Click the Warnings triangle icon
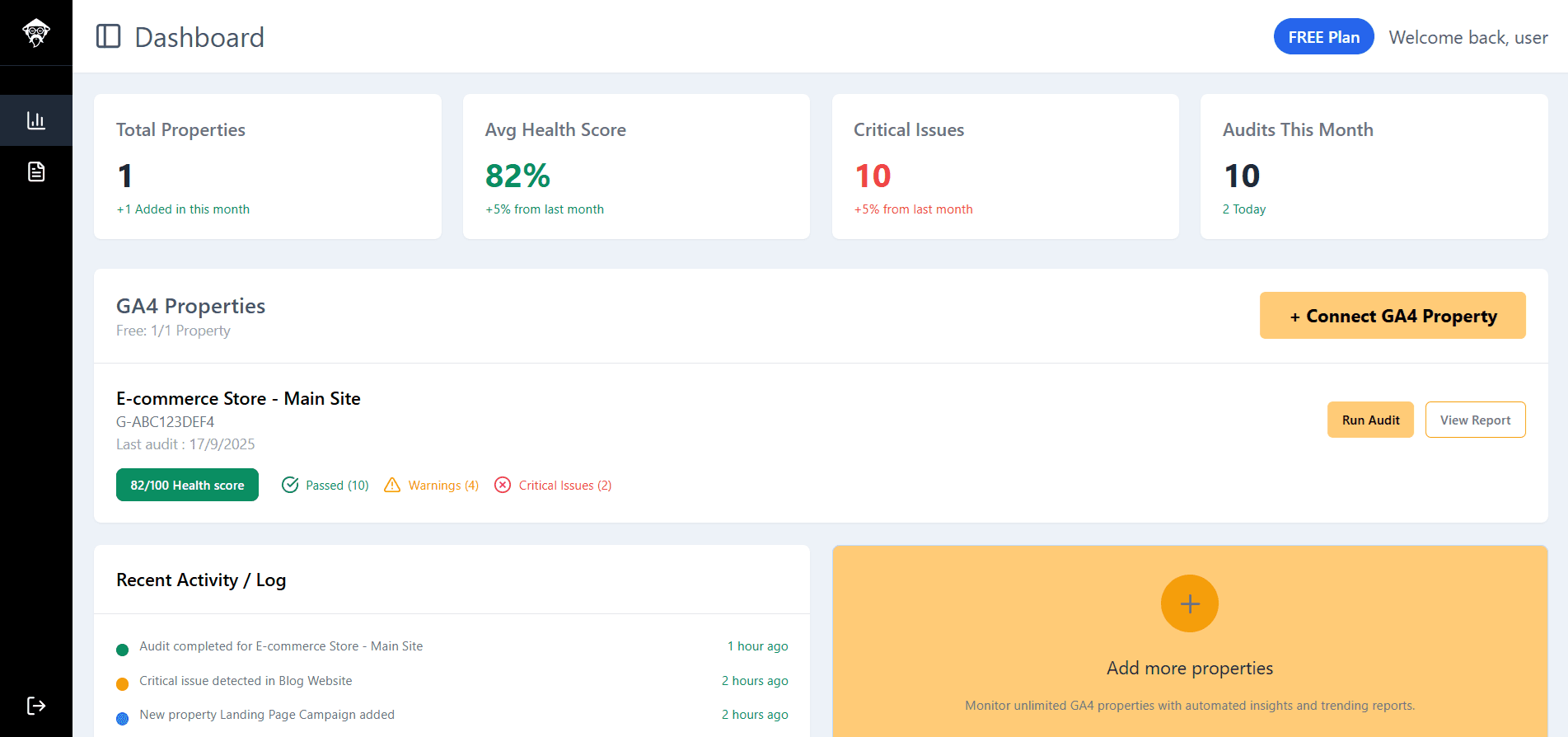The image size is (1568, 737). [x=392, y=485]
